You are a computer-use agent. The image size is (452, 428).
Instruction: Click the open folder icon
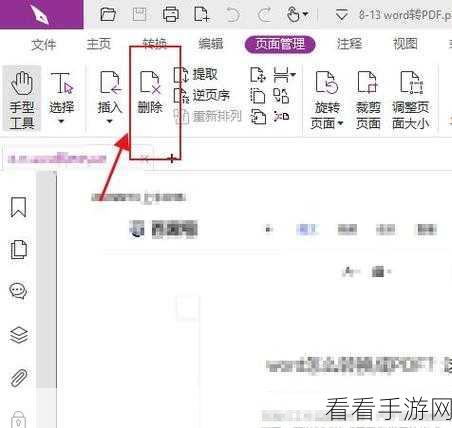click(108, 15)
